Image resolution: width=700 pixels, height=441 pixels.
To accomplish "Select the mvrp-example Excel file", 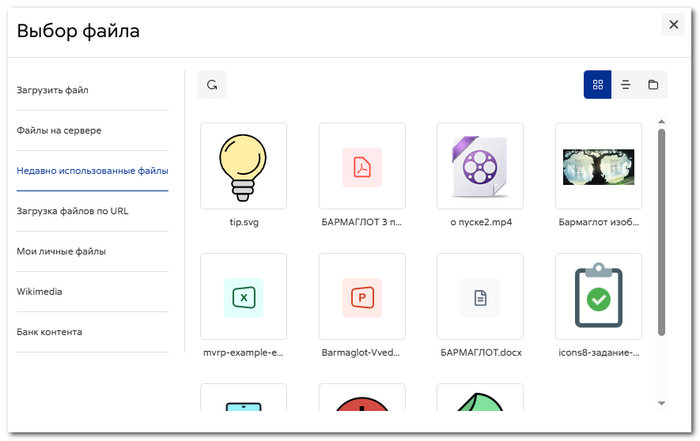I will point(244,296).
